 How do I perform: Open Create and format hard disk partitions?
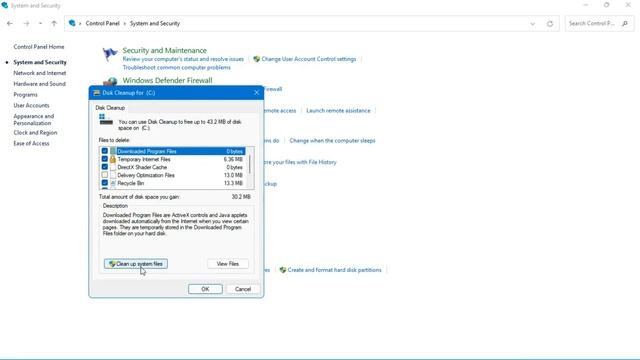(x=334, y=270)
